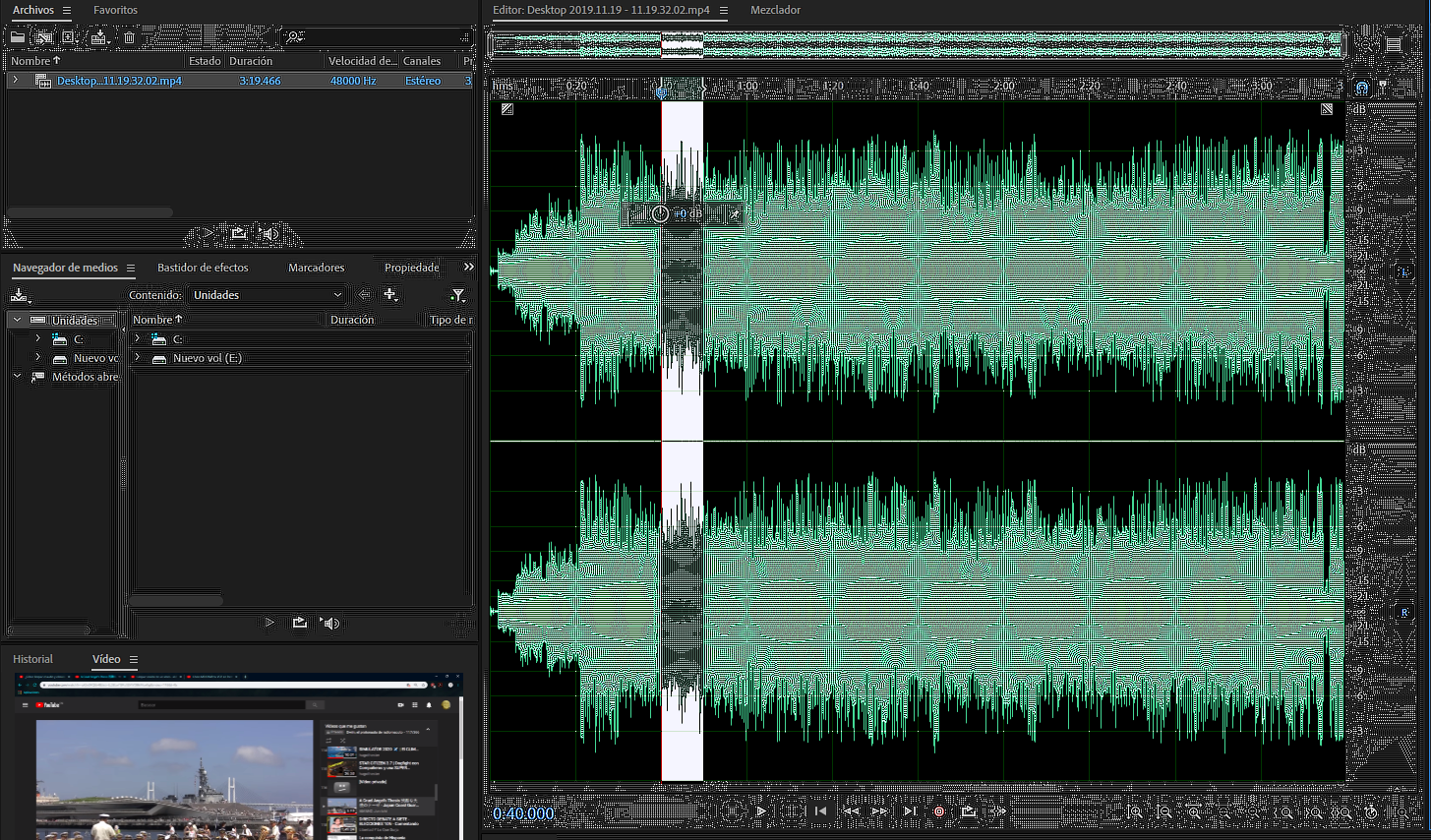Screen dimensions: 1431x840
Task: Click the Archivos panel horizontal scrollbar
Action: [x=89, y=211]
